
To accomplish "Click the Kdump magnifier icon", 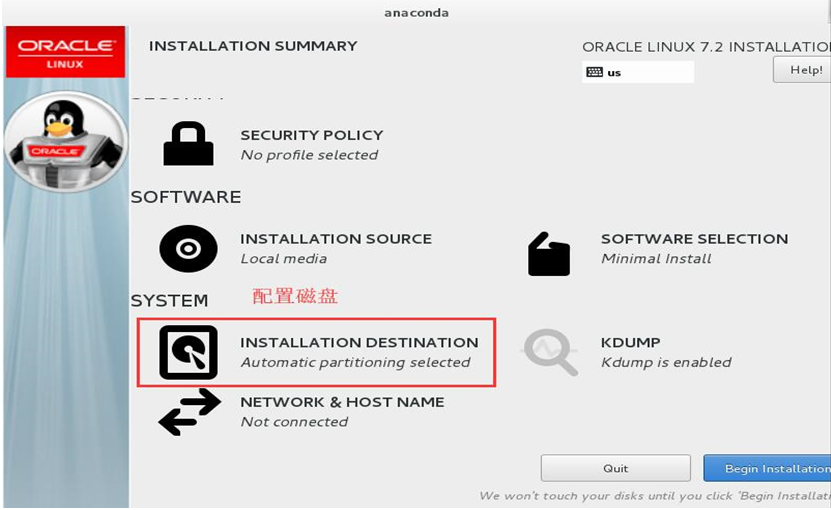I will pyautogui.click(x=551, y=352).
